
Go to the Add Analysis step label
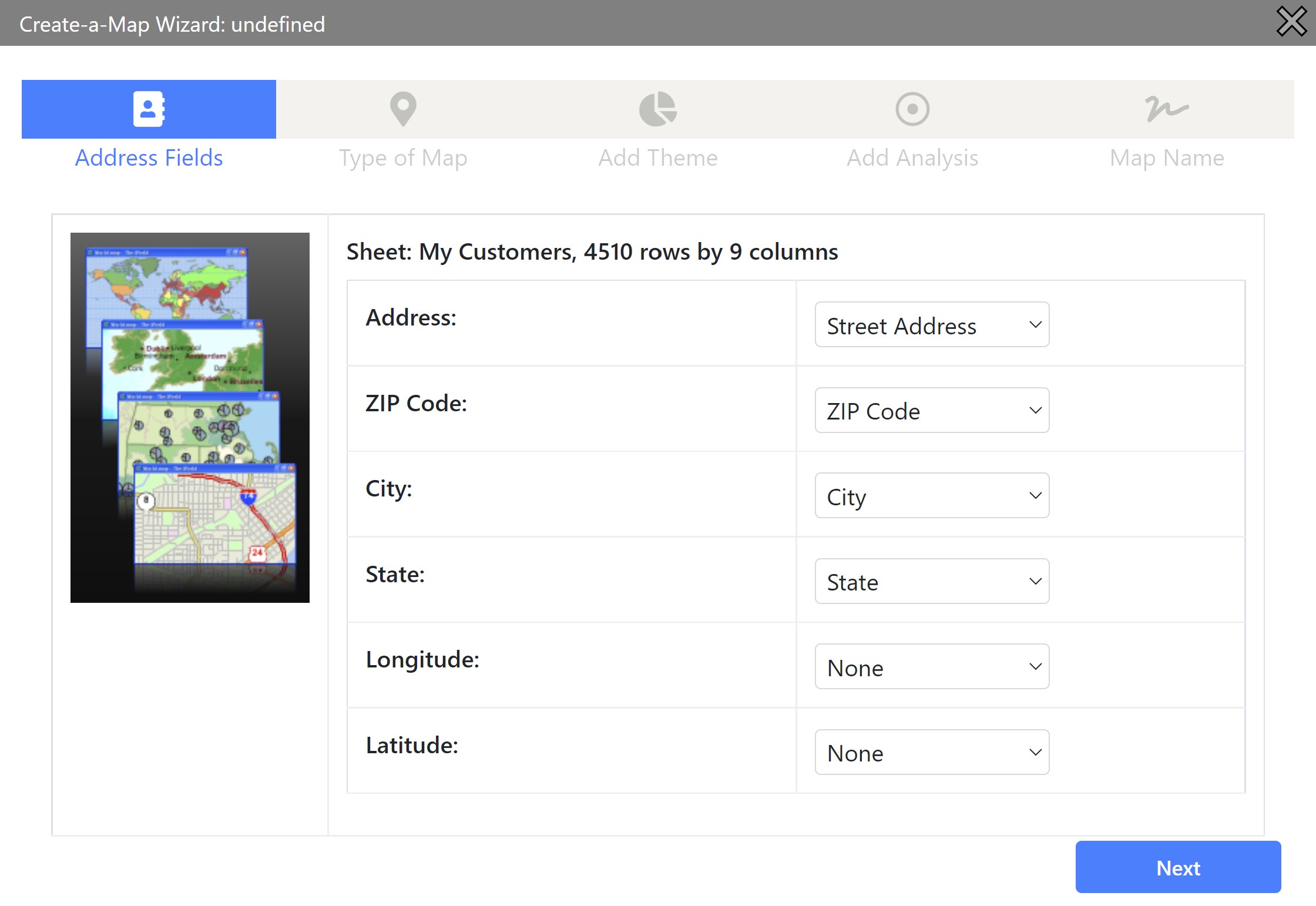[x=912, y=158]
